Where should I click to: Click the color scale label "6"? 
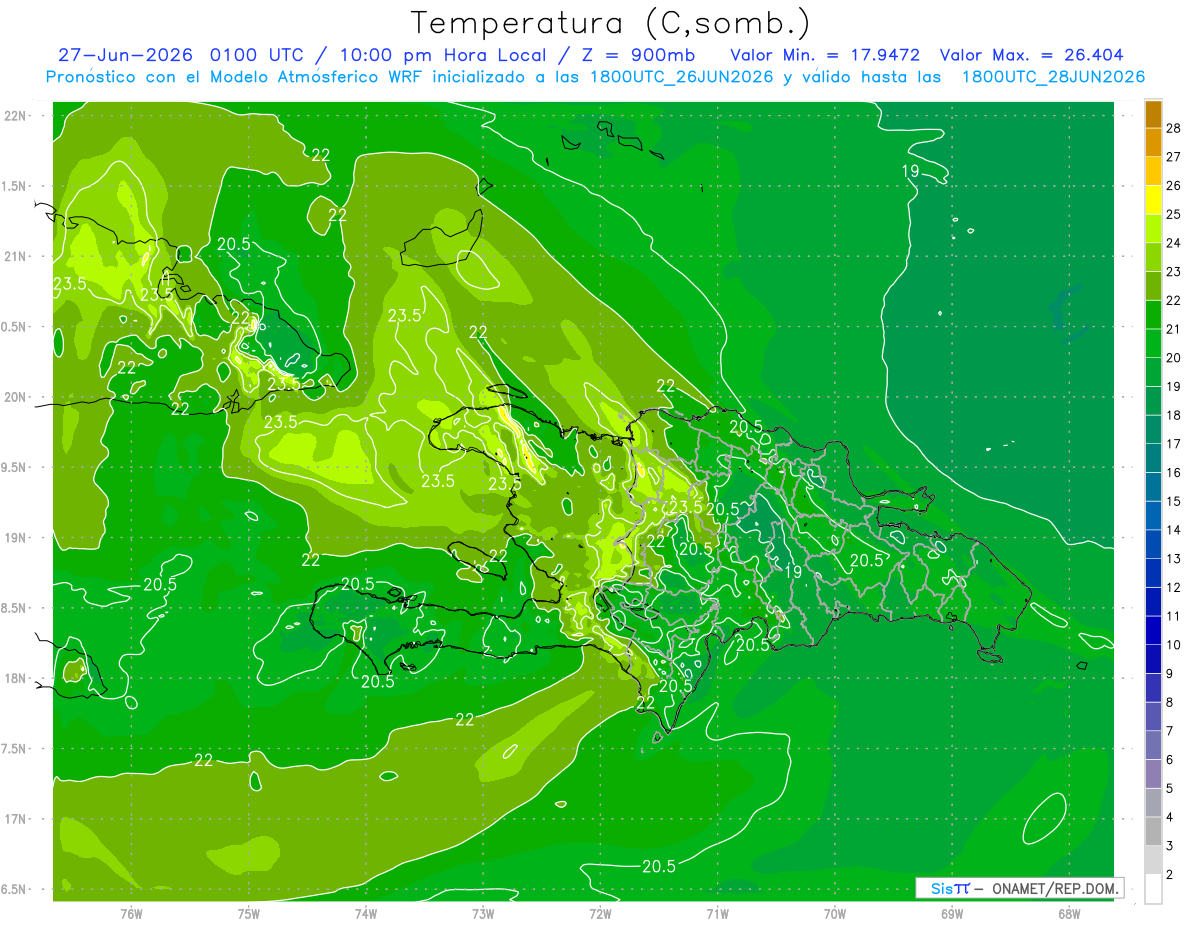pos(1170,760)
